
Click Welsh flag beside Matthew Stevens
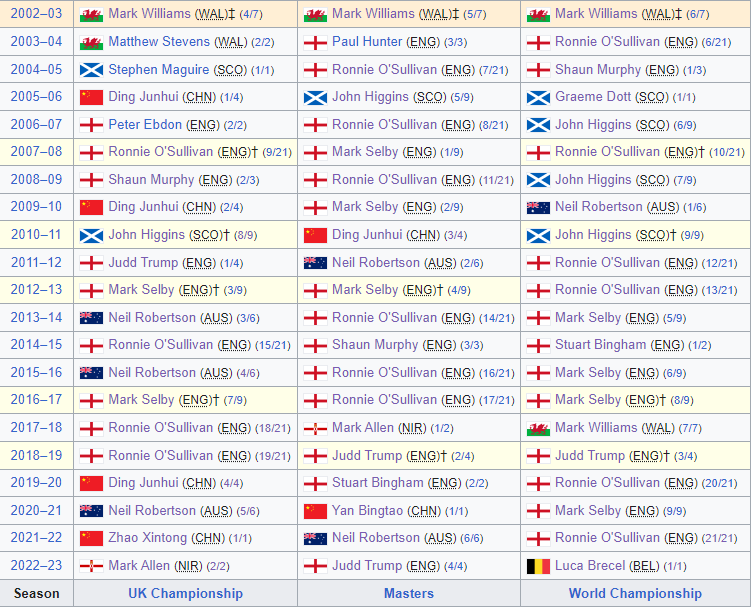click(91, 43)
